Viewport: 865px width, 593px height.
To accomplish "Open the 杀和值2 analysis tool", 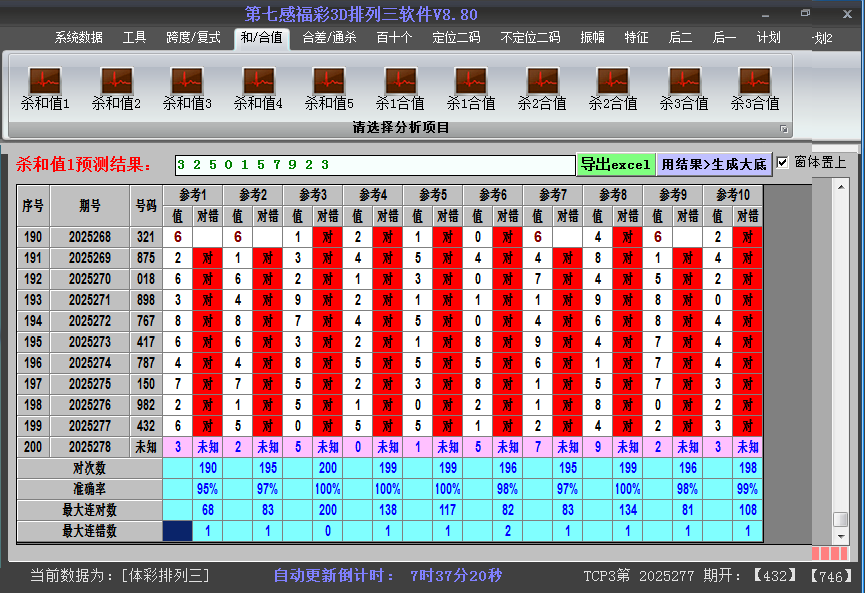I will point(115,88).
